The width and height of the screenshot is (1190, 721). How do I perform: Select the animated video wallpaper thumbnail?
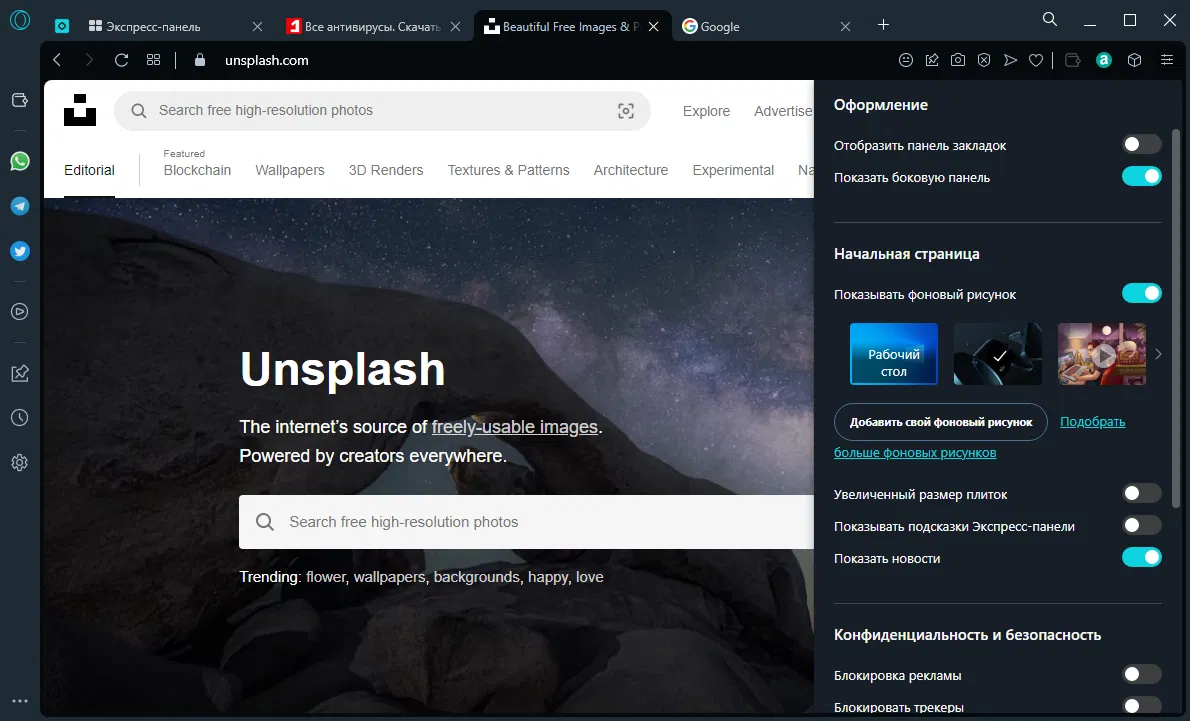click(1102, 354)
